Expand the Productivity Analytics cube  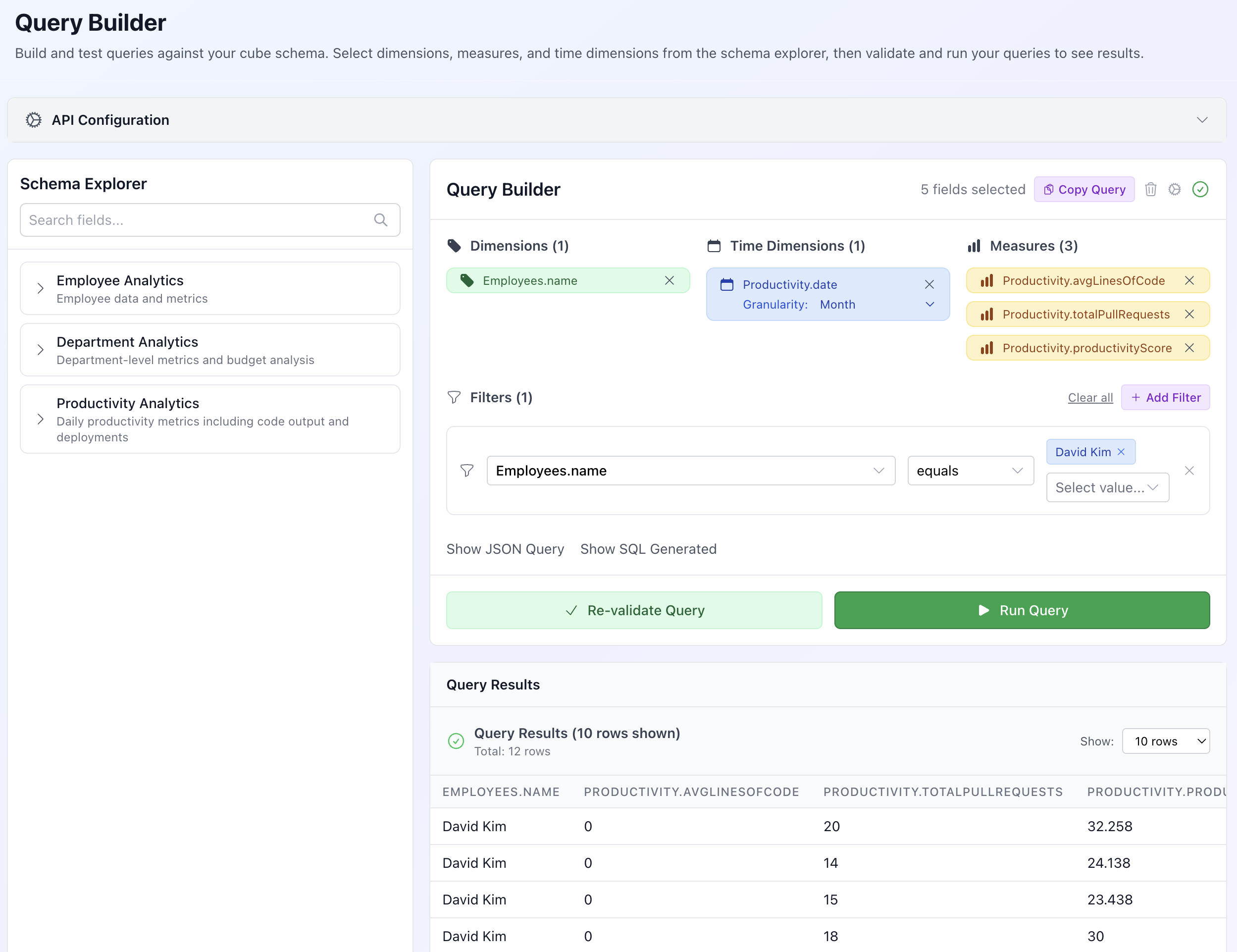(x=40, y=420)
